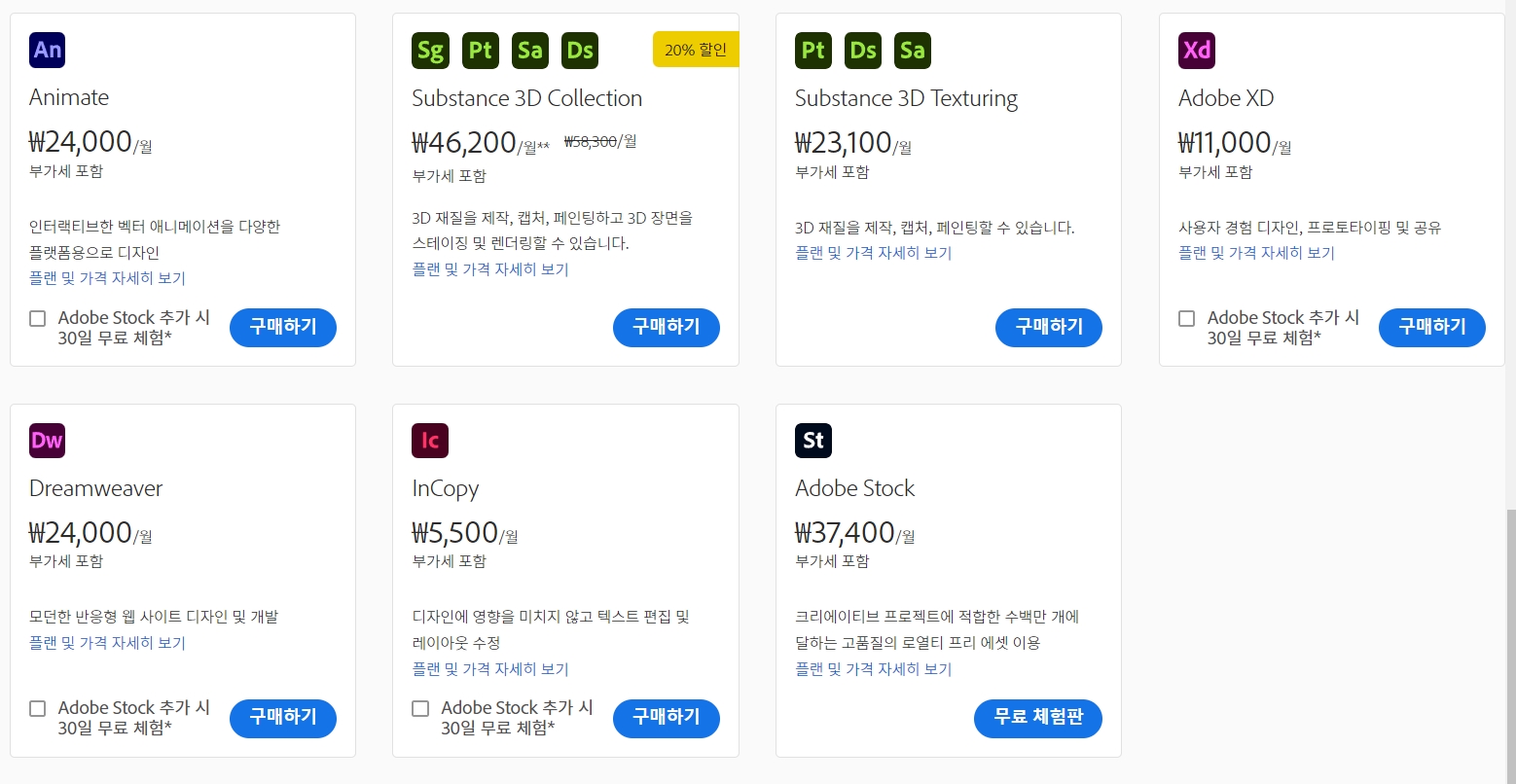Select the Substance 3D Stager icon
The width and height of the screenshot is (1516, 784).
pos(430,50)
